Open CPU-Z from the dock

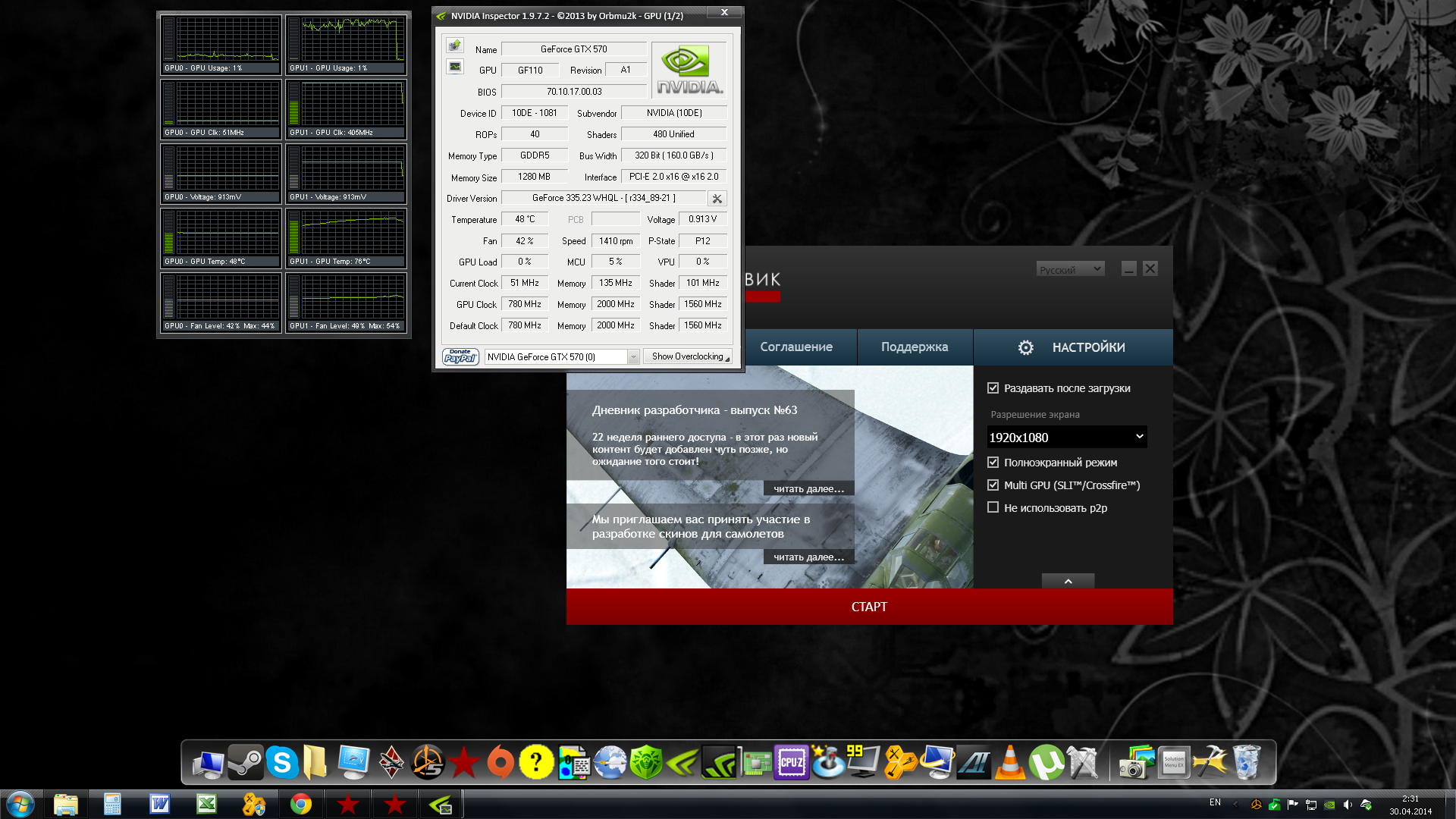791,762
